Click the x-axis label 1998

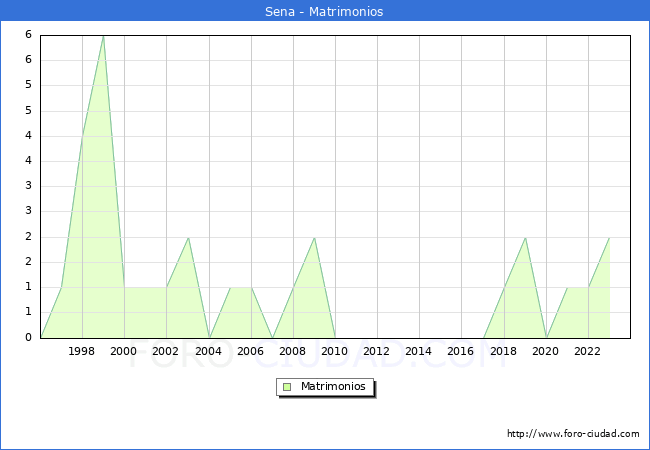coord(81,351)
